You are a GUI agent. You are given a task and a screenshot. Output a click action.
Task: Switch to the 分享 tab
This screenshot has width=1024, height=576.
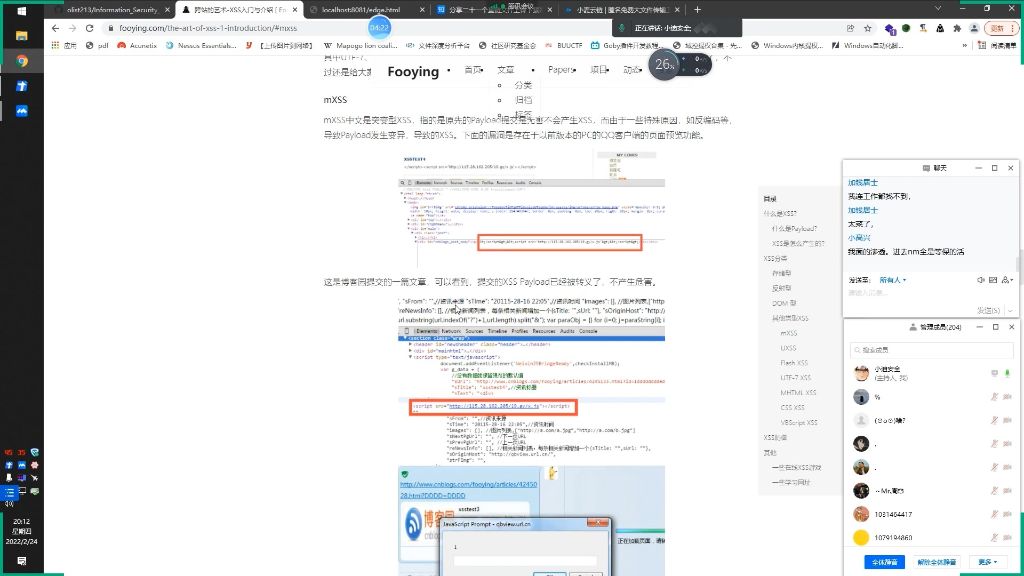[x=494, y=10]
